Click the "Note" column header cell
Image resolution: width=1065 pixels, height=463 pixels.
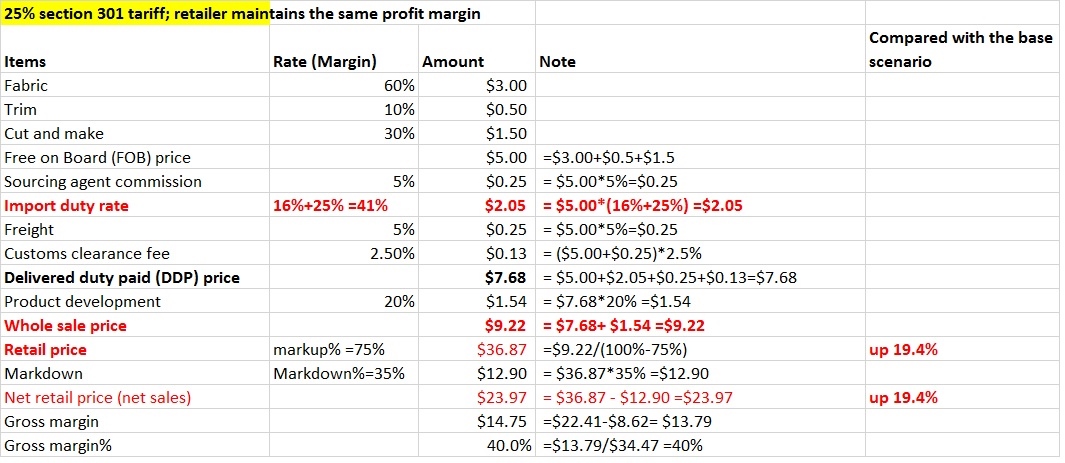tap(557, 62)
